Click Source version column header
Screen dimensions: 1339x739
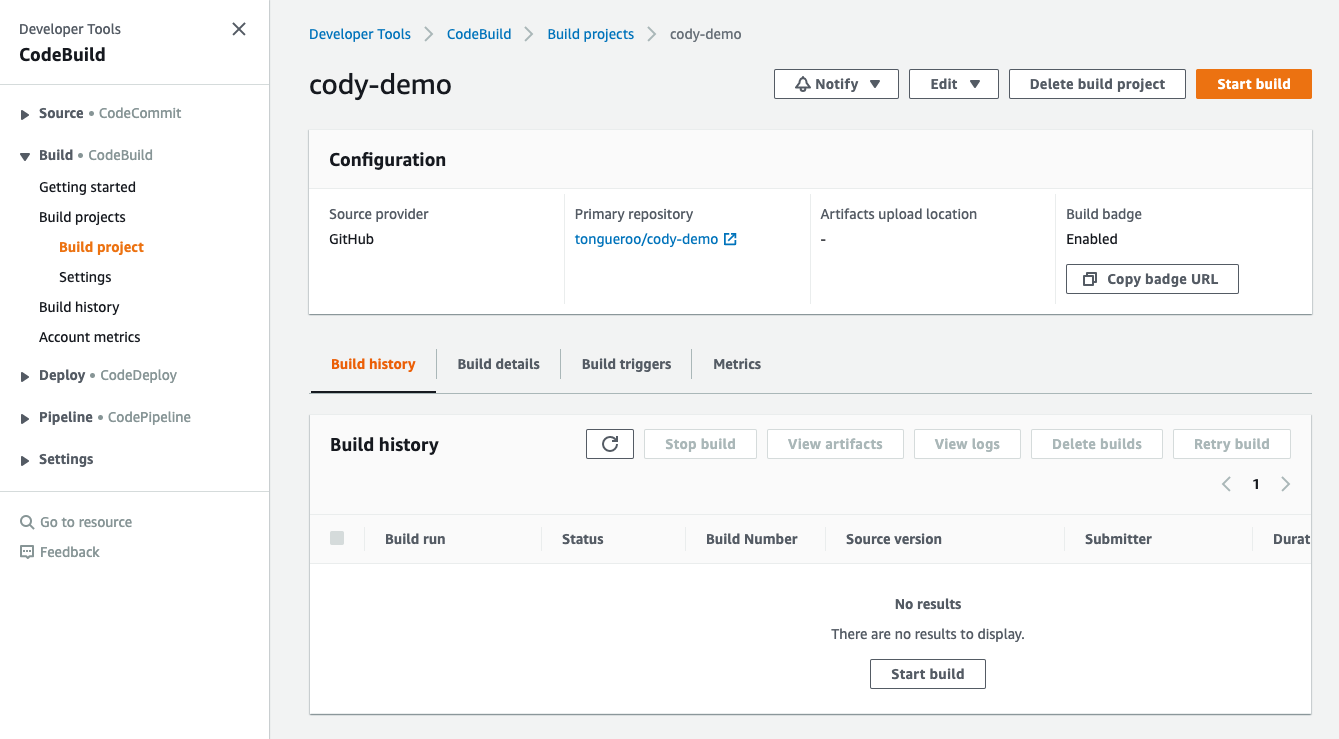pos(894,539)
